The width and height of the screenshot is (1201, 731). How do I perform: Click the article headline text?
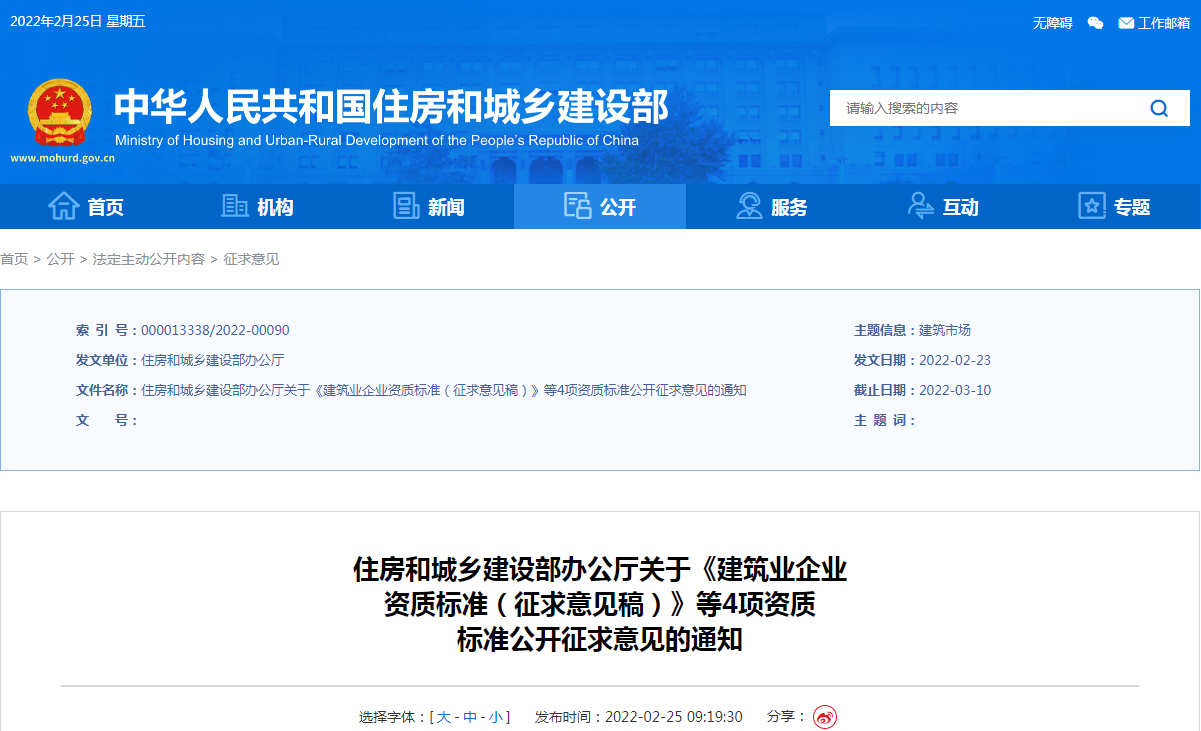(600, 604)
